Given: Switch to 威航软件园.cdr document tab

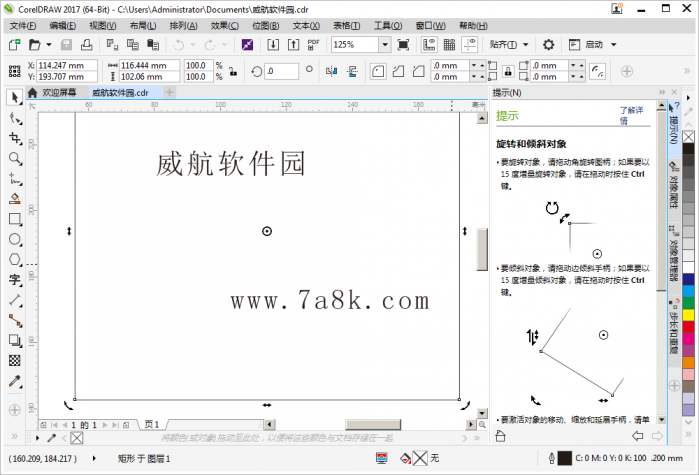Looking at the screenshot, I should [120, 93].
